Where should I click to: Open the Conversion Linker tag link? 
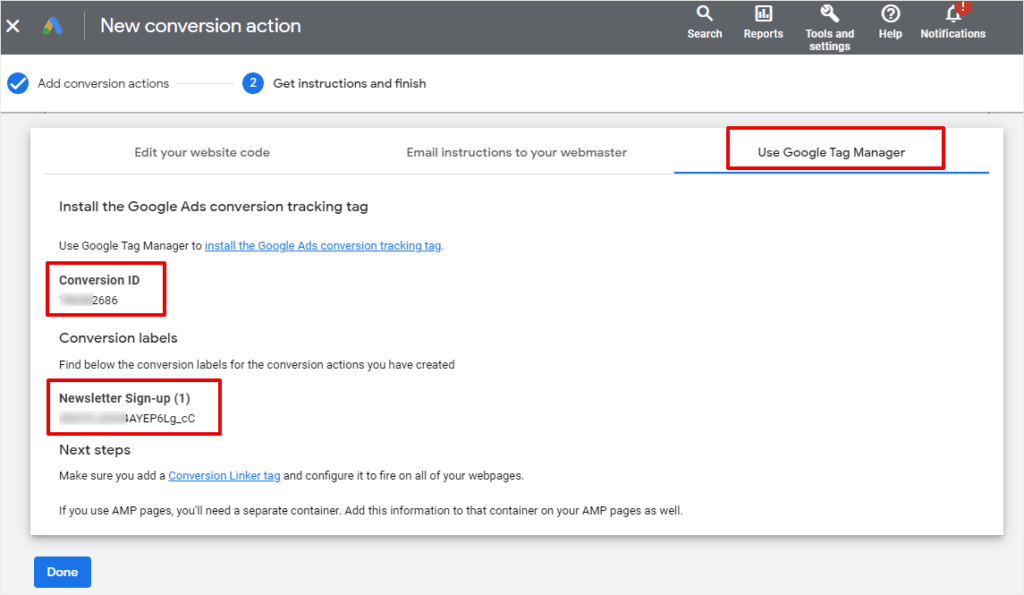[224, 475]
